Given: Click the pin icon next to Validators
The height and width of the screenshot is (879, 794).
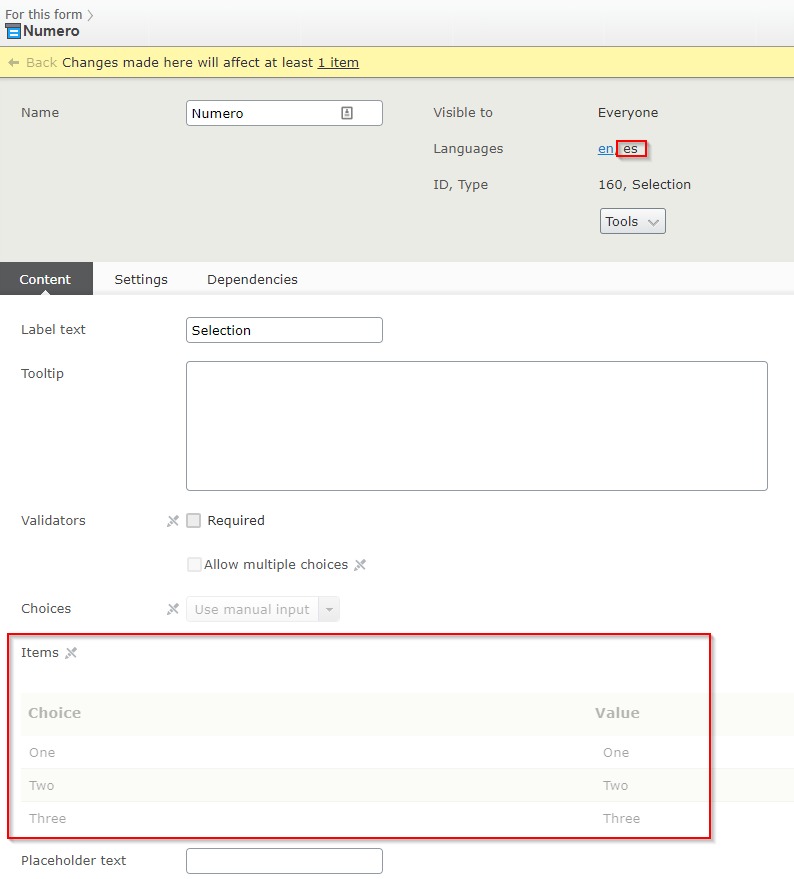Looking at the screenshot, I should pos(173,521).
